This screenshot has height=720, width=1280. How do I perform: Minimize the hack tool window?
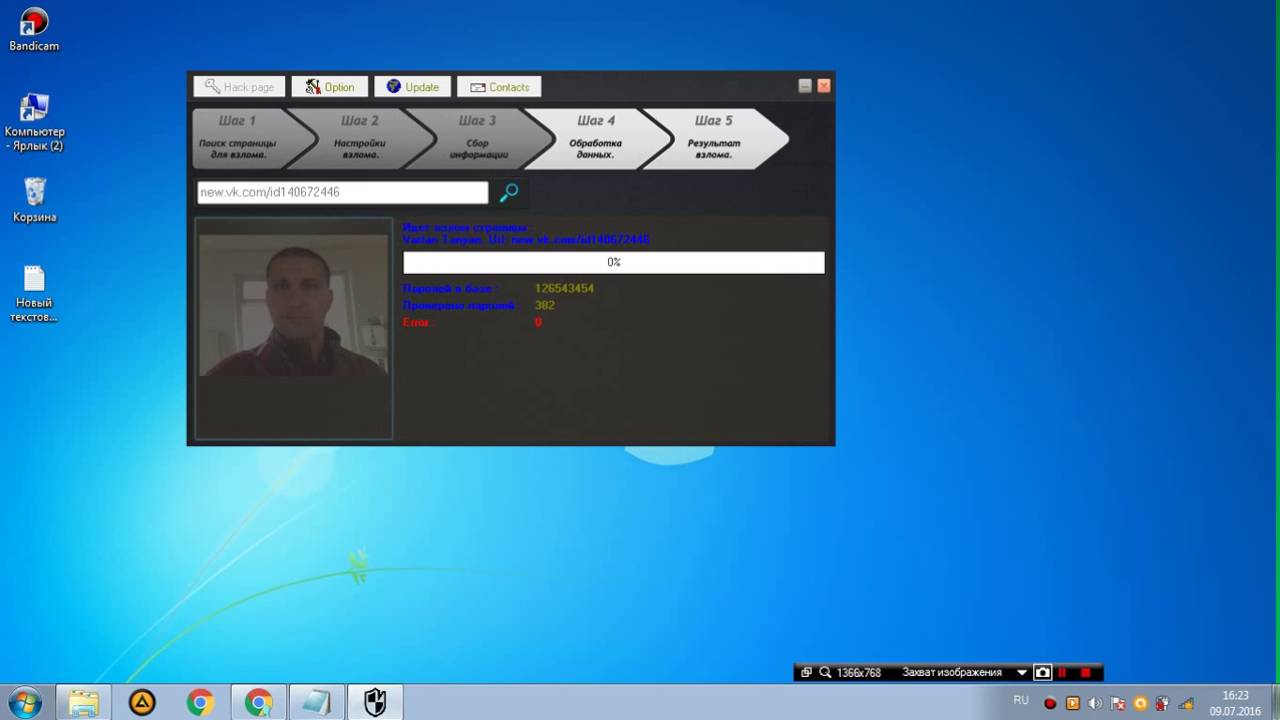pyautogui.click(x=805, y=86)
